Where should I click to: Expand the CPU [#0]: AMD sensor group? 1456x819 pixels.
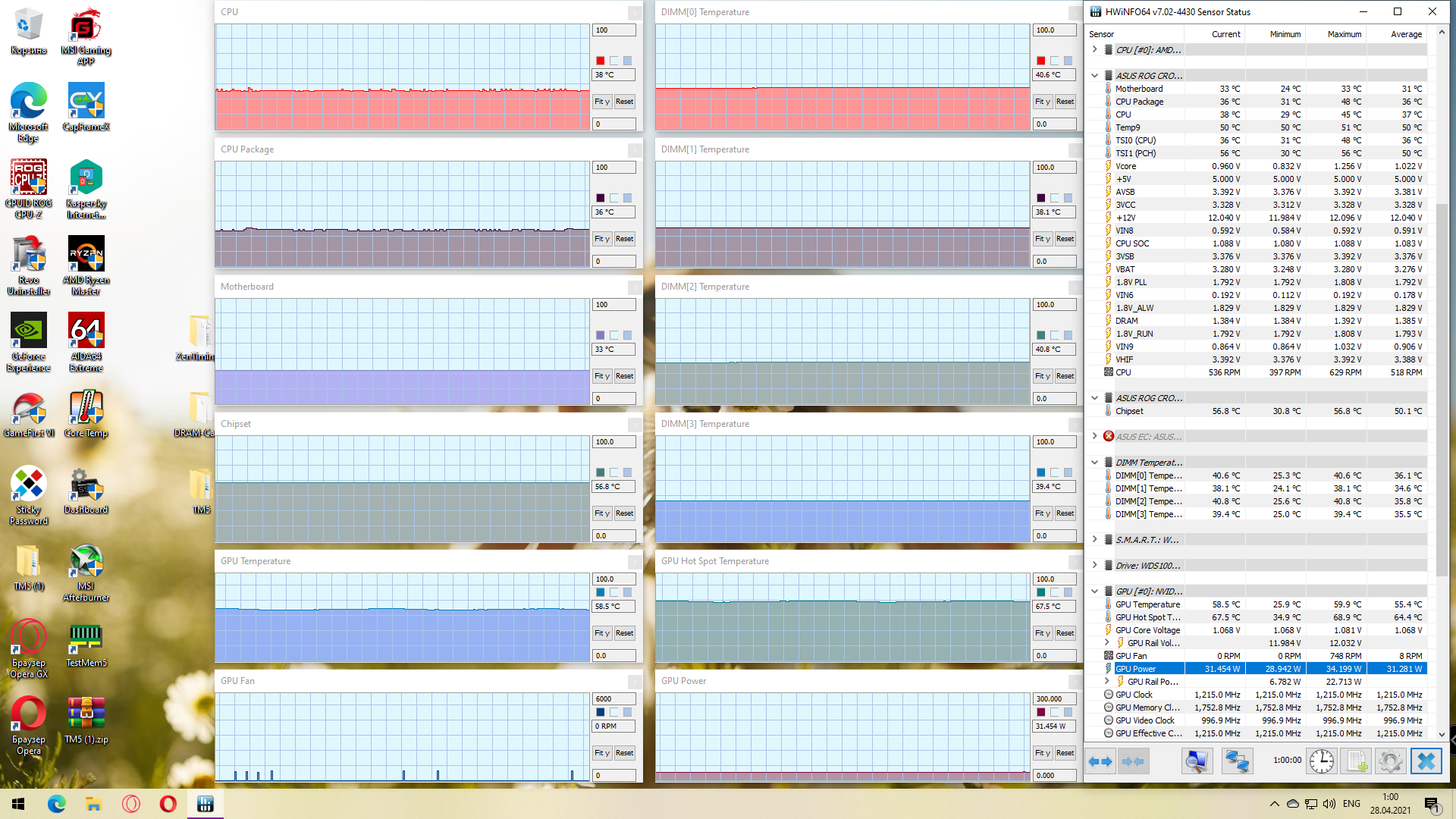(1094, 50)
